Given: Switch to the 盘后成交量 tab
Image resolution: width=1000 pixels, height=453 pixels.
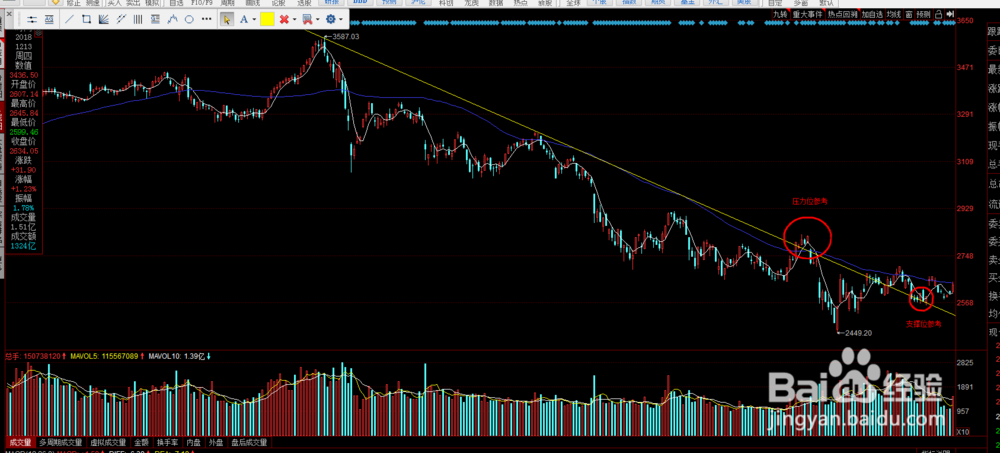Looking at the screenshot, I should tap(249, 442).
